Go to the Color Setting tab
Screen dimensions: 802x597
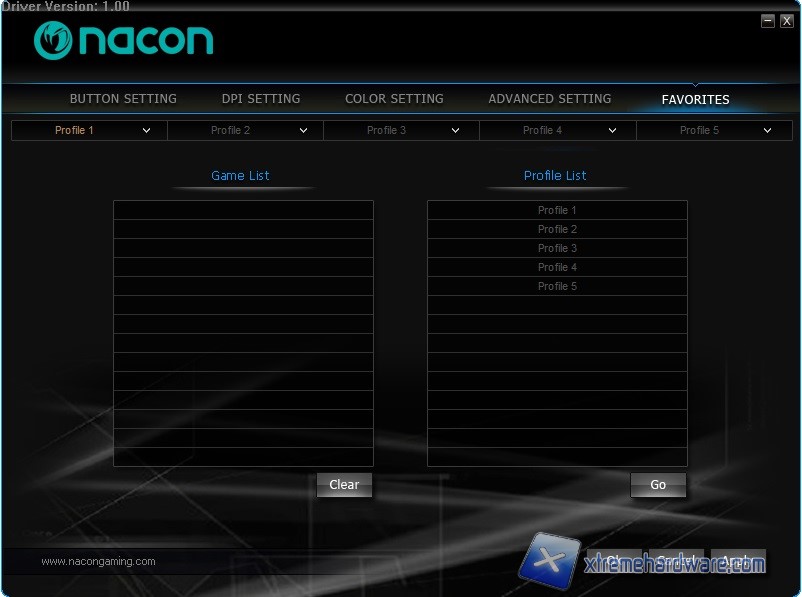(394, 99)
